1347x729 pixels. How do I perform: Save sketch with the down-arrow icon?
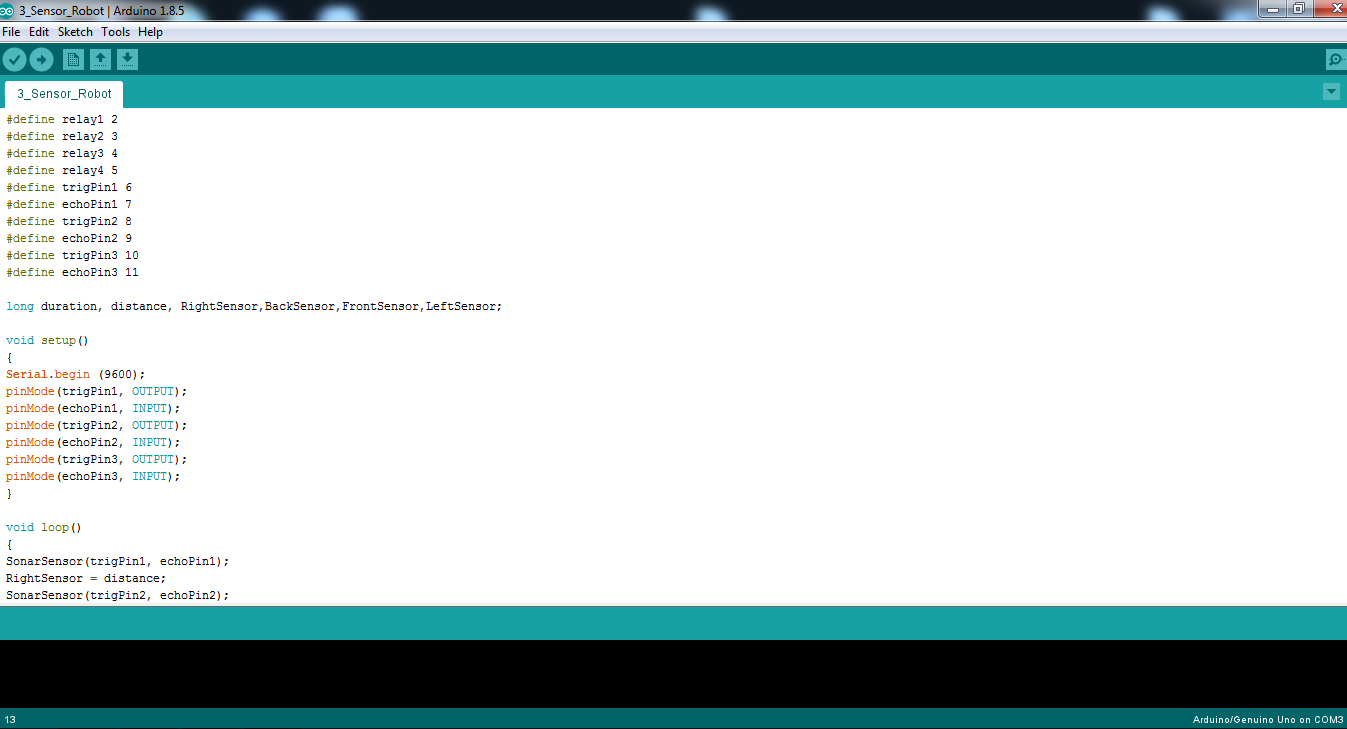pyautogui.click(x=127, y=60)
